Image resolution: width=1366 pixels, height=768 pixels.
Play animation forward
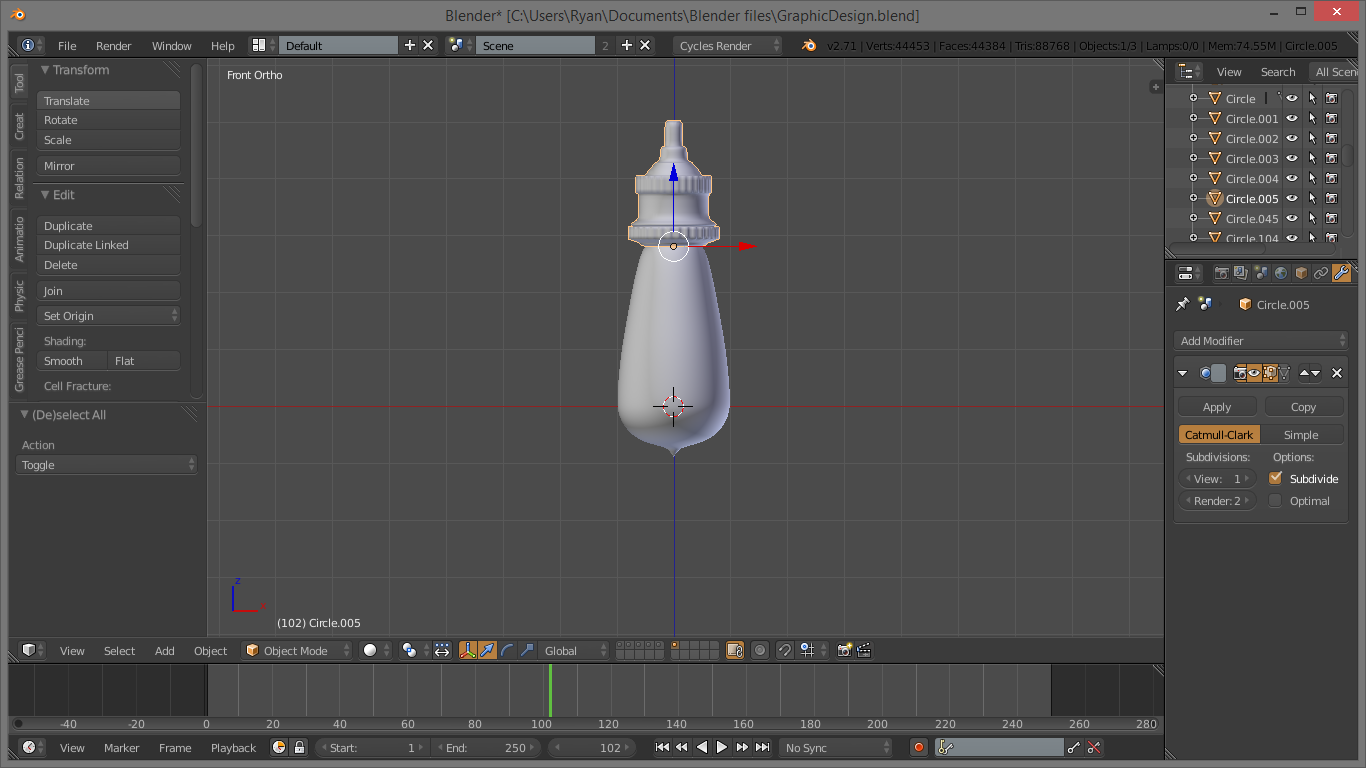(722, 747)
